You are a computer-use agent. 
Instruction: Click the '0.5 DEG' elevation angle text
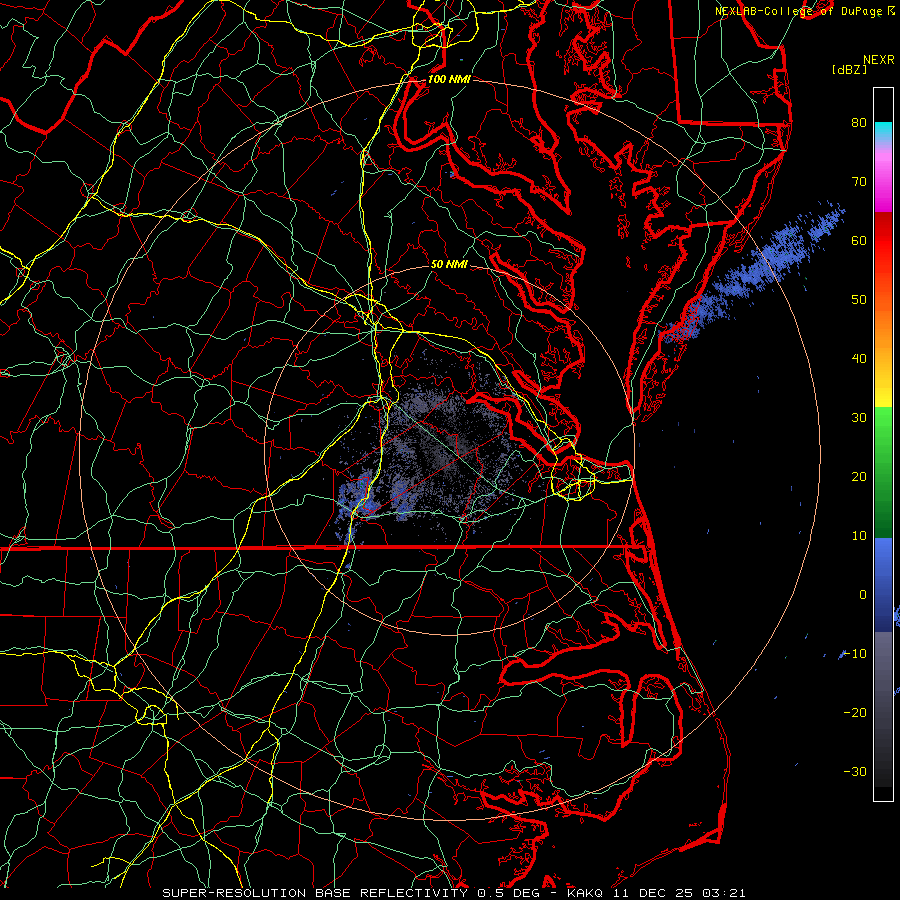(509, 893)
